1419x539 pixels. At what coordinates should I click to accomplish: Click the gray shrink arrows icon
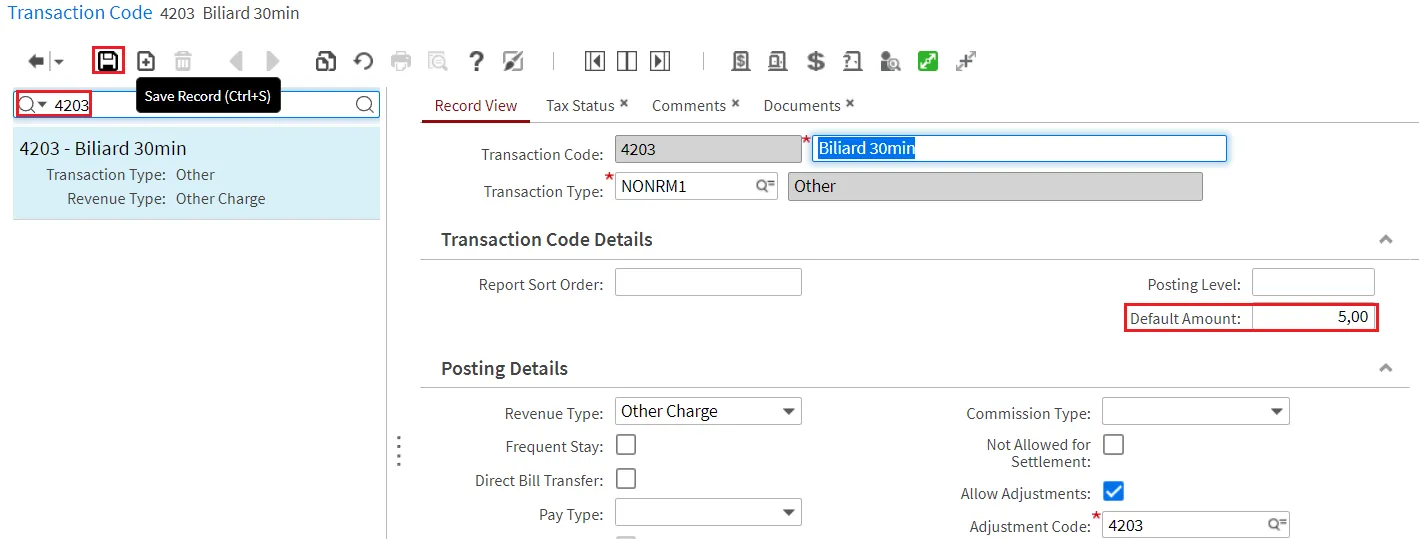click(966, 61)
